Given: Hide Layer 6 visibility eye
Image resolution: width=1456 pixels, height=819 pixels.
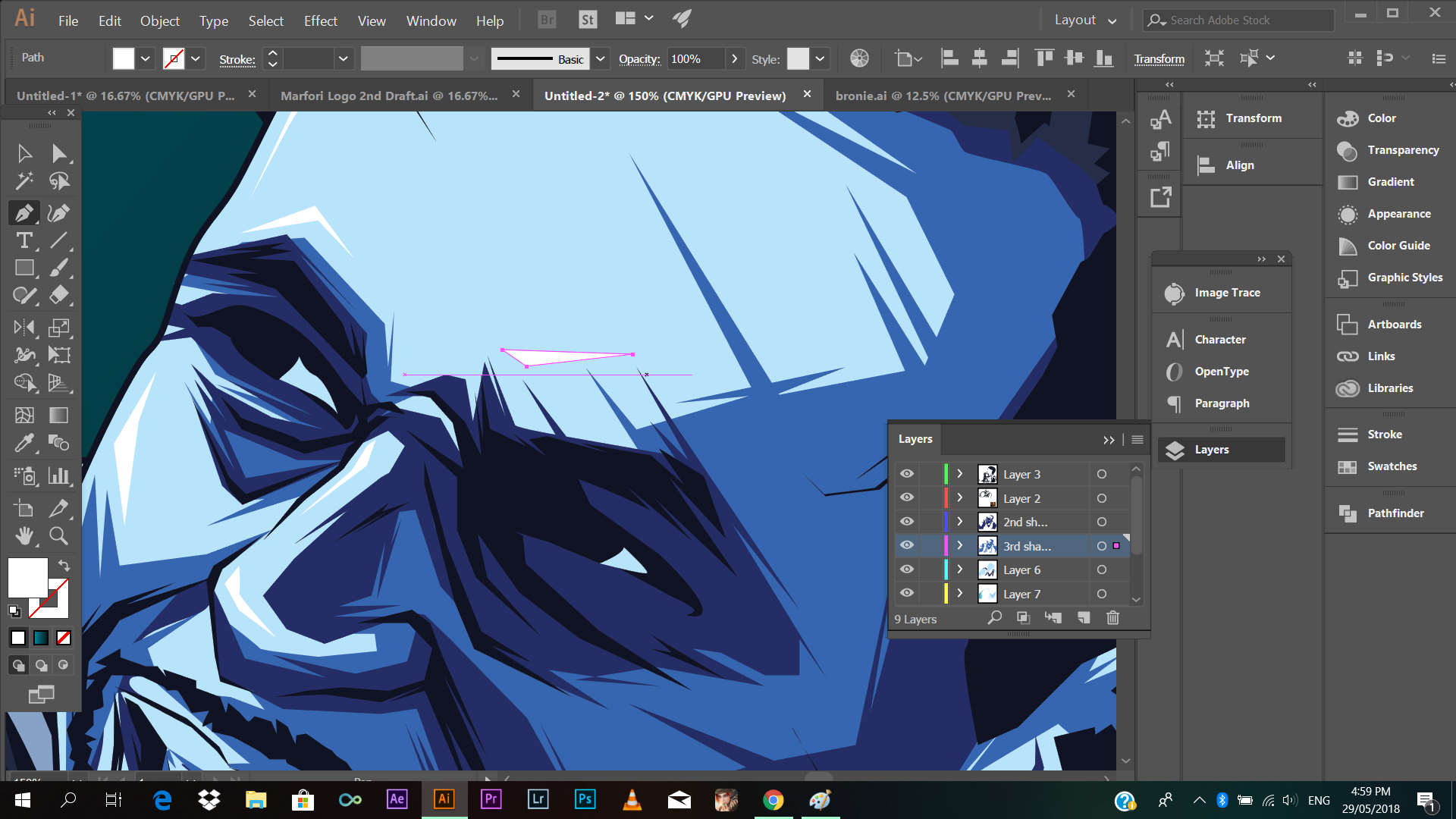Looking at the screenshot, I should pyautogui.click(x=907, y=570).
